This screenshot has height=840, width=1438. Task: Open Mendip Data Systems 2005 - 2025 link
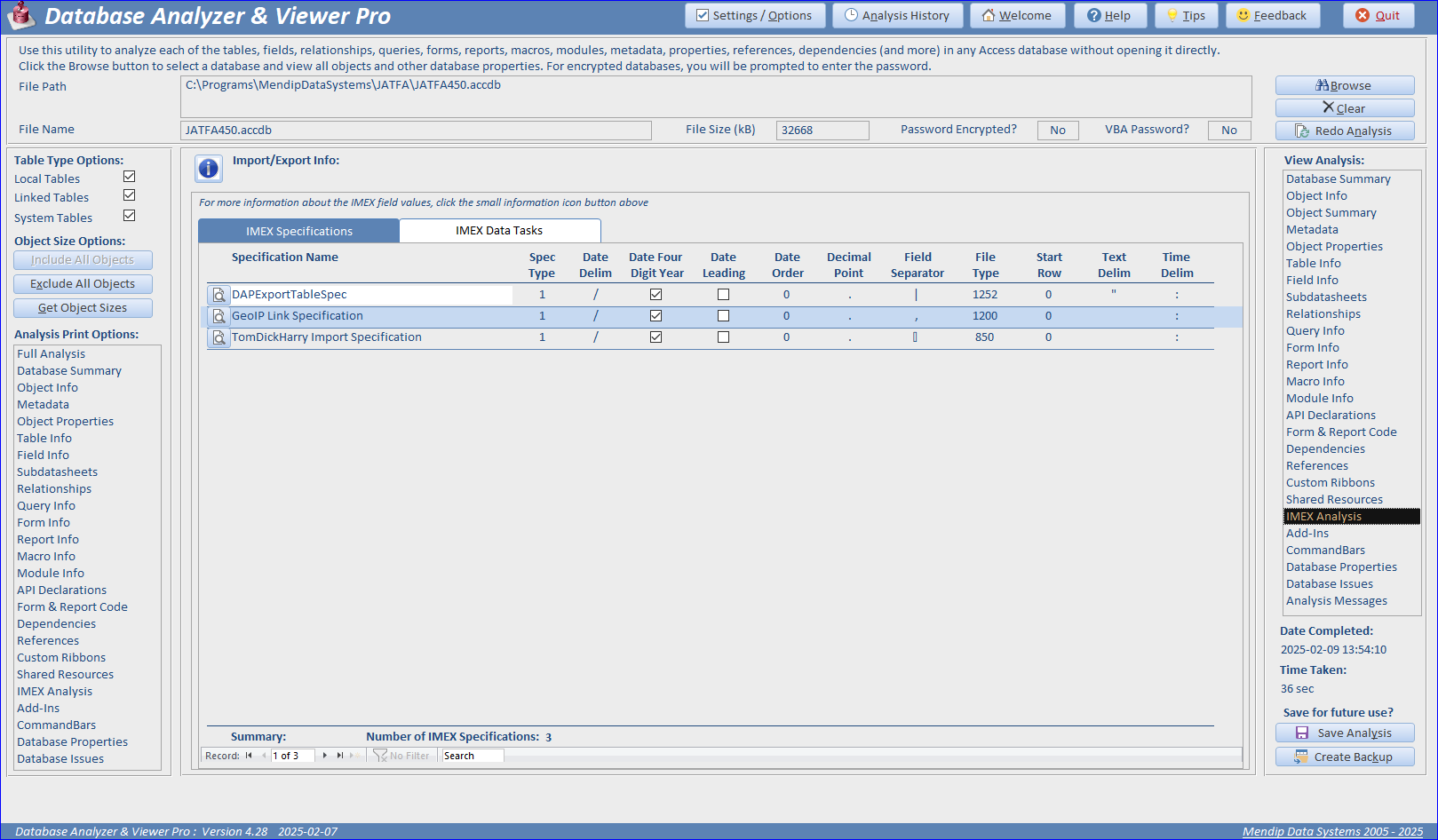[1332, 832]
